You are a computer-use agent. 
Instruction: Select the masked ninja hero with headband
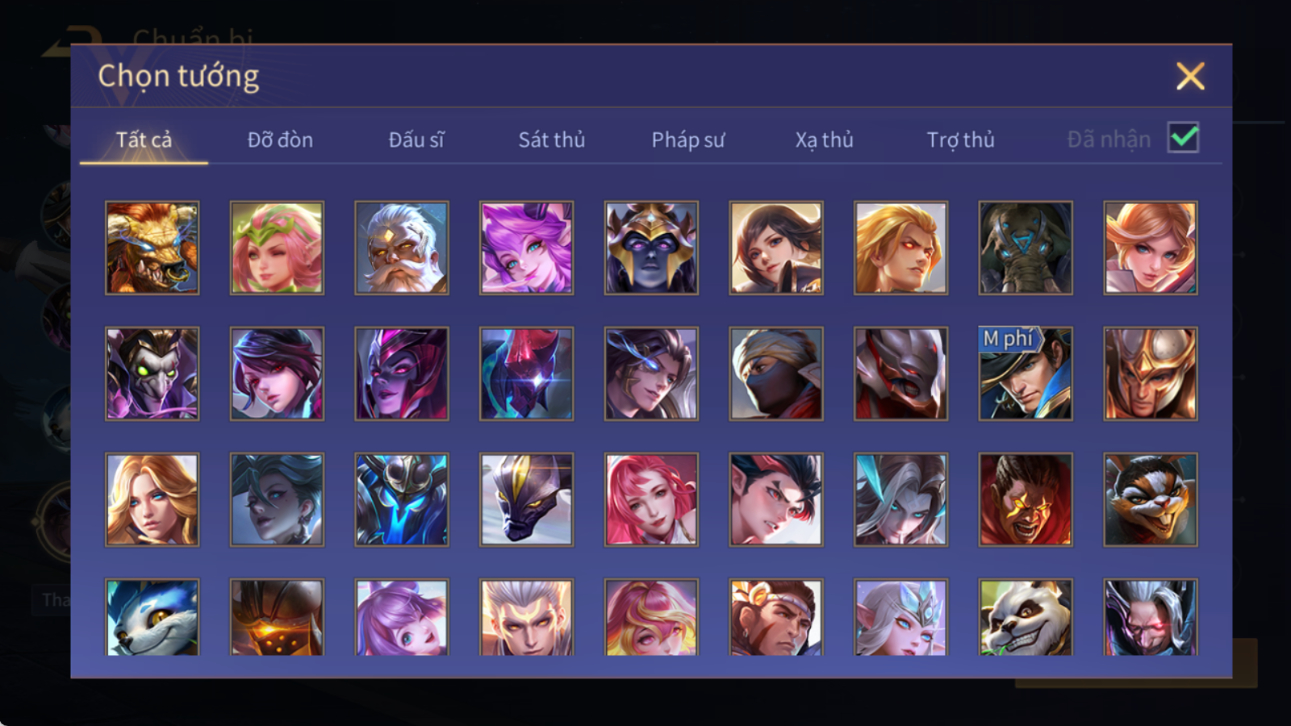coord(776,374)
